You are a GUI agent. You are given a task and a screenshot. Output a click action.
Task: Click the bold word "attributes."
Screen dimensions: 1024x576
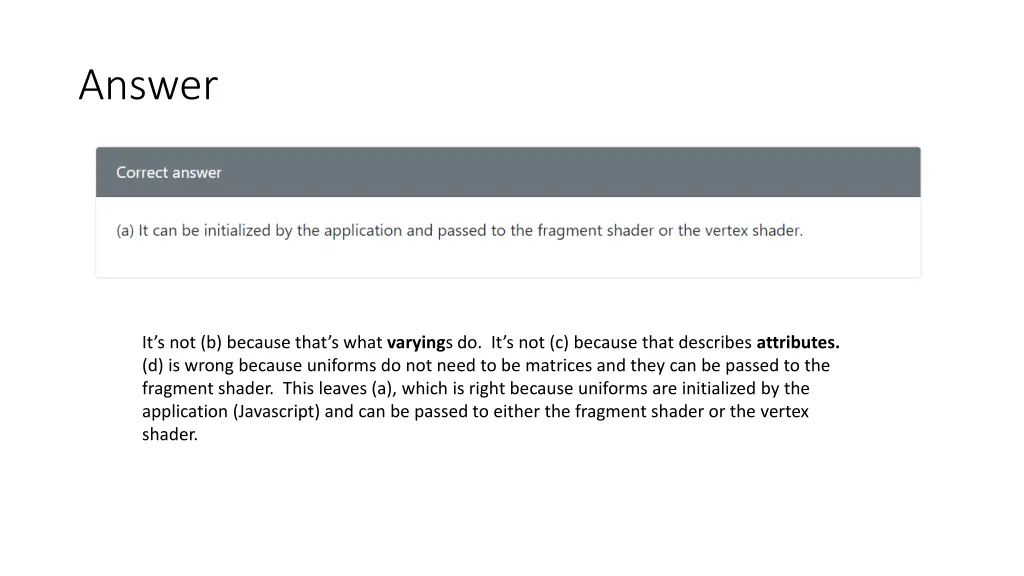coord(797,342)
